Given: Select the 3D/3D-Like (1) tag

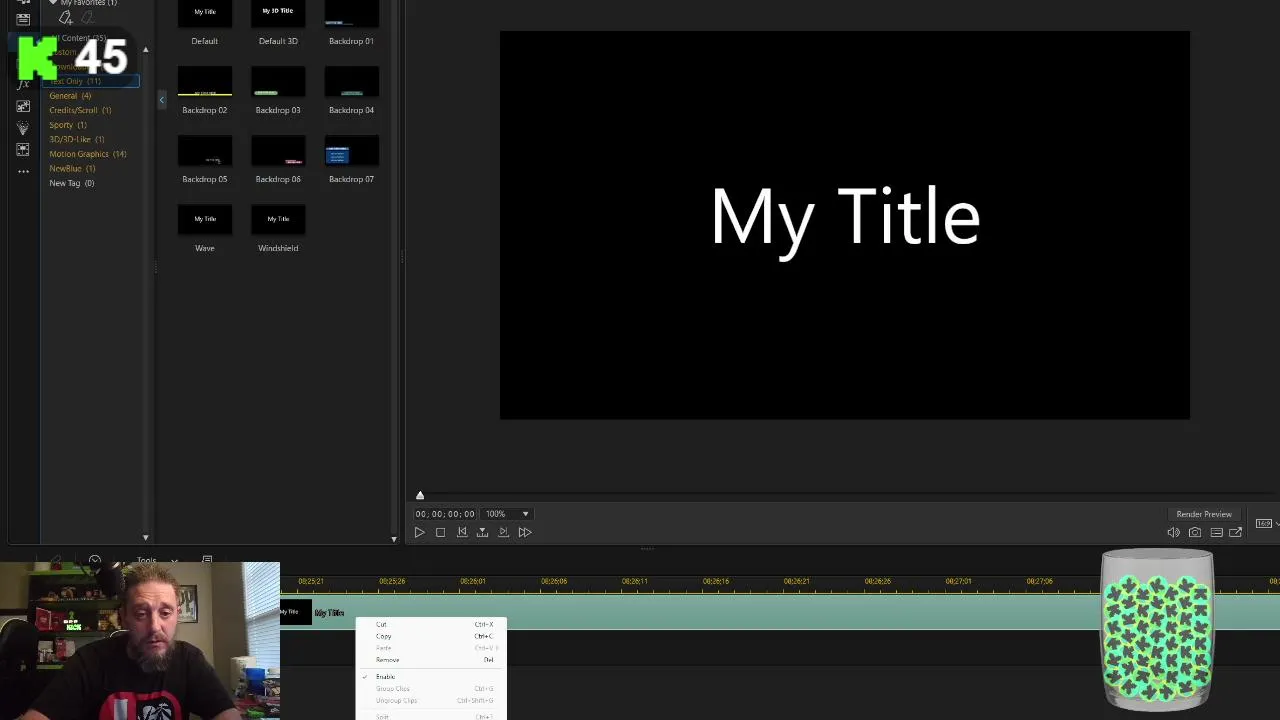Looking at the screenshot, I should pos(77,139).
